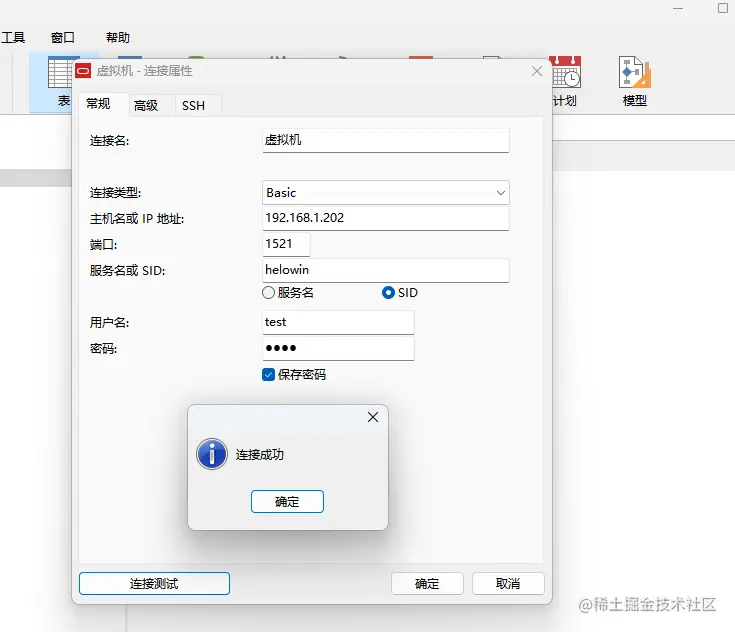Viewport: 735px width, 632px height.
Task: Open the 窗口 menu
Action: click(63, 38)
